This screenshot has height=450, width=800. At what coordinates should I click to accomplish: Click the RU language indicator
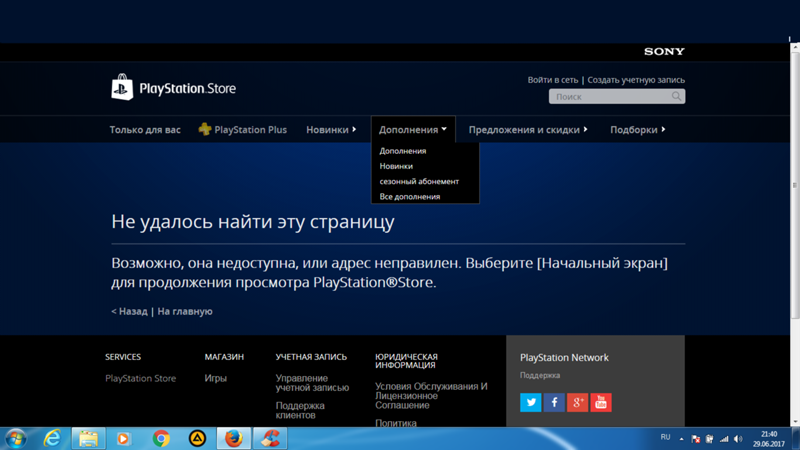pos(665,437)
